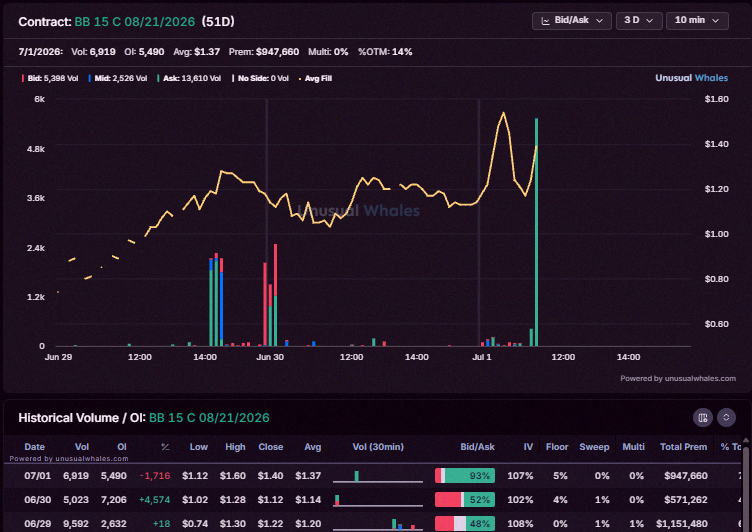752x532 pixels.
Task: Click the Vol (30min) column header
Action: 378,447
